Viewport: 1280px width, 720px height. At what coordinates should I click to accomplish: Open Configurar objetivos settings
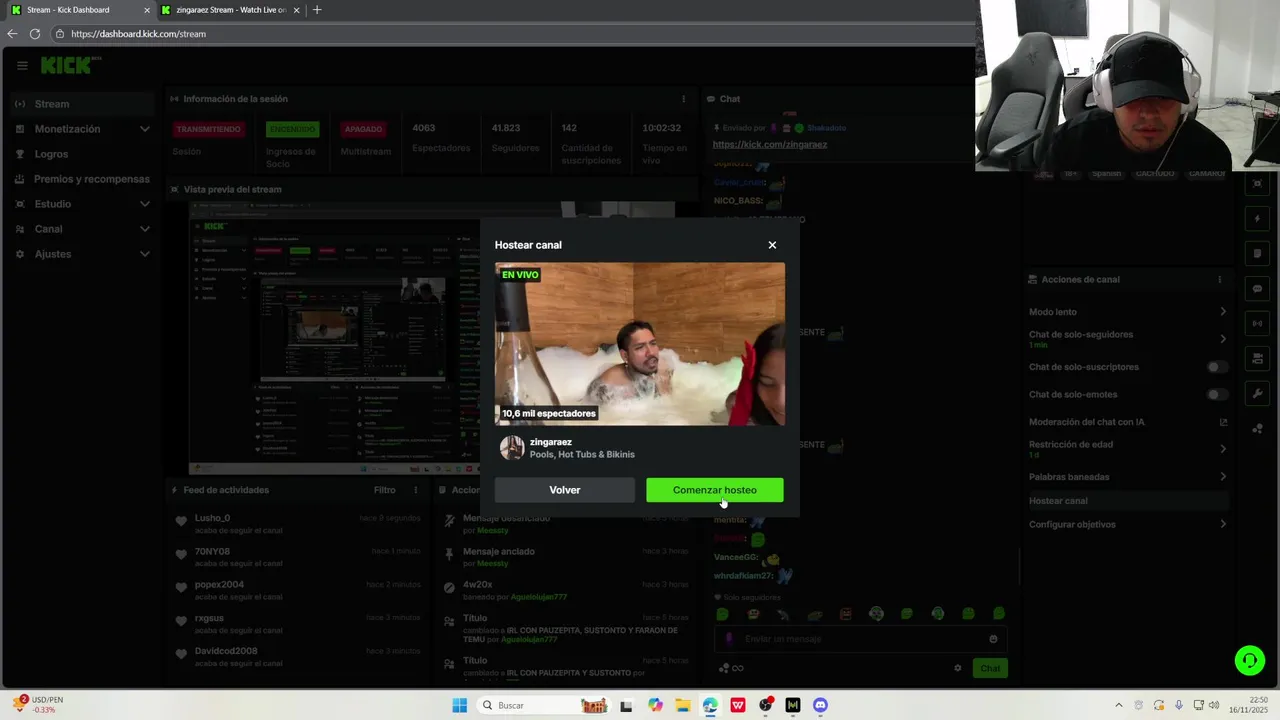coord(1127,525)
